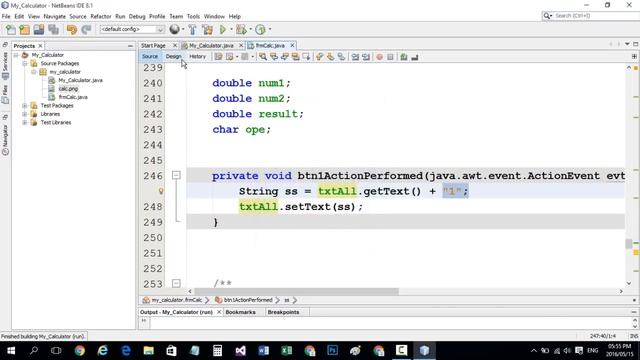Click the Find Selection magnifier icon

click(263, 57)
